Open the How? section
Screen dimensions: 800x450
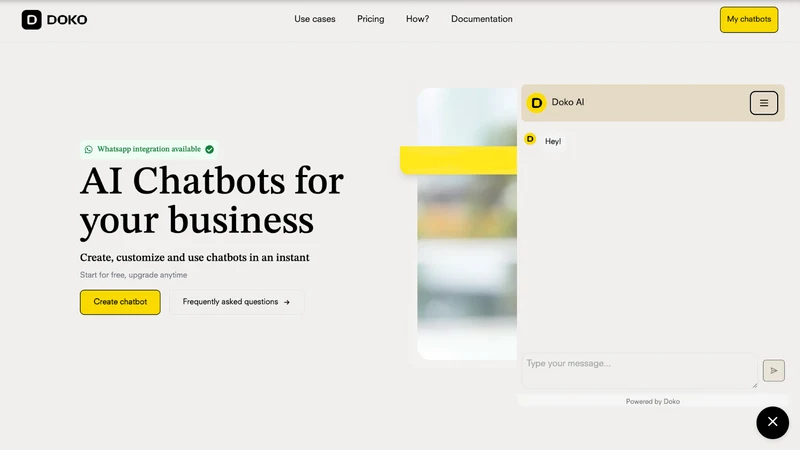(417, 19)
